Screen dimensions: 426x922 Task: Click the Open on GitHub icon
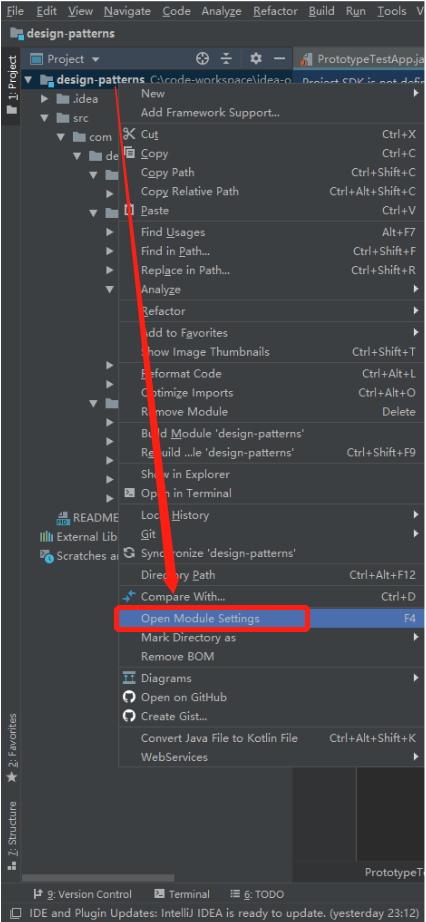click(x=129, y=697)
